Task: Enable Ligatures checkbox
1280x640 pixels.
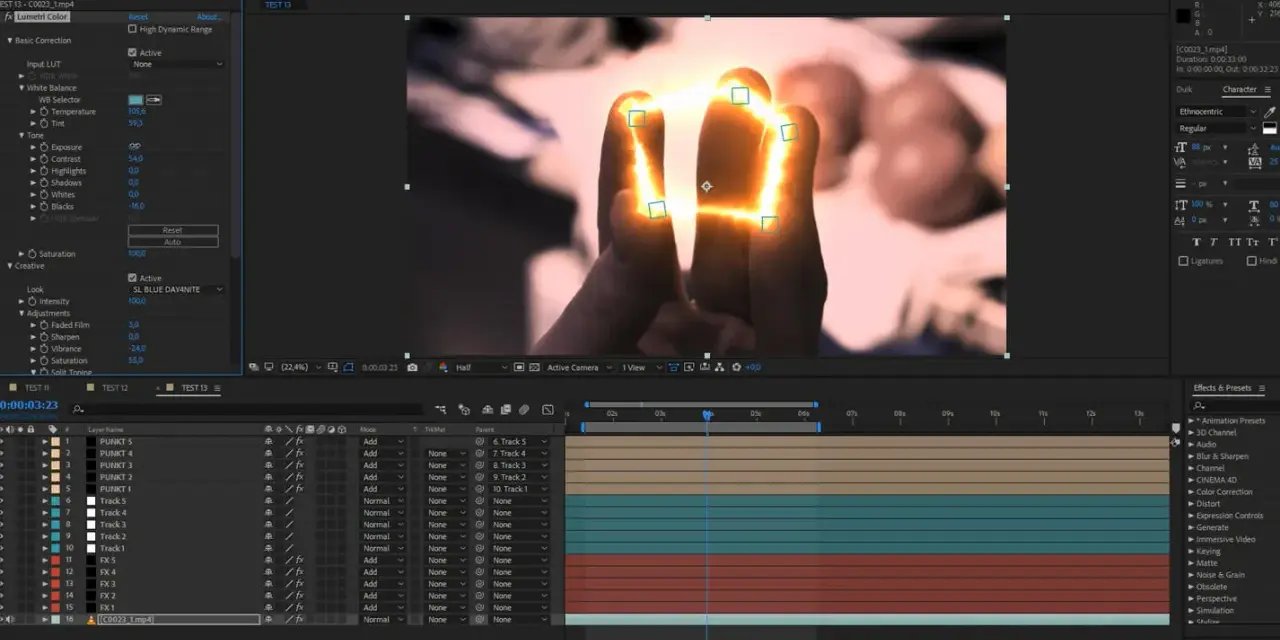Action: click(x=1183, y=261)
